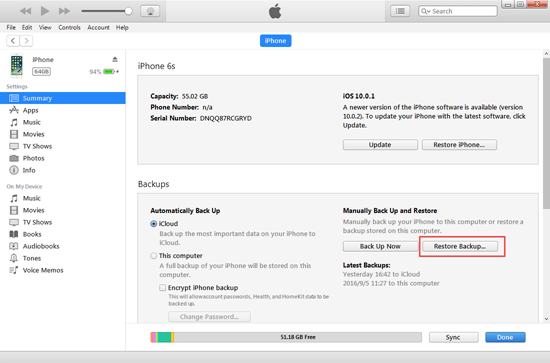Click Back Up Now button
This screenshot has width=550, height=363.
380,246
